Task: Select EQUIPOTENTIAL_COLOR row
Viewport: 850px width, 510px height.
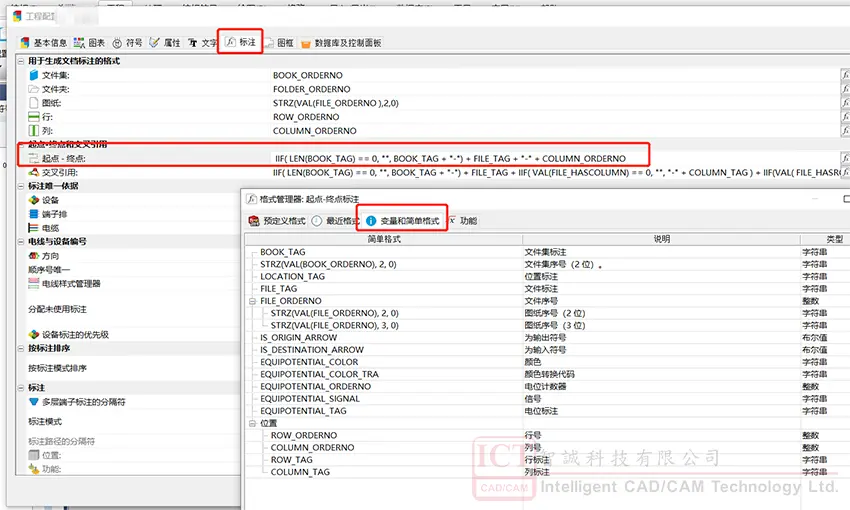Action: [x=309, y=362]
